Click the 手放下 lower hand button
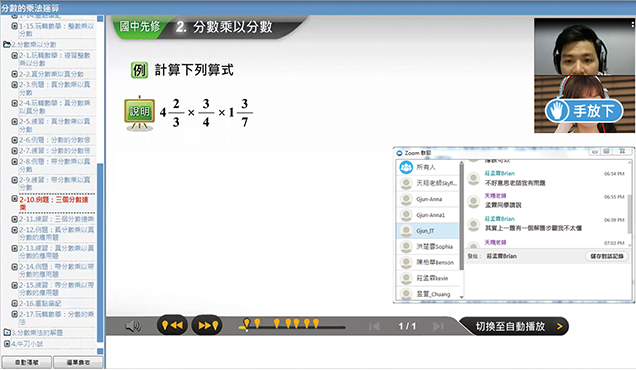 (x=584, y=111)
